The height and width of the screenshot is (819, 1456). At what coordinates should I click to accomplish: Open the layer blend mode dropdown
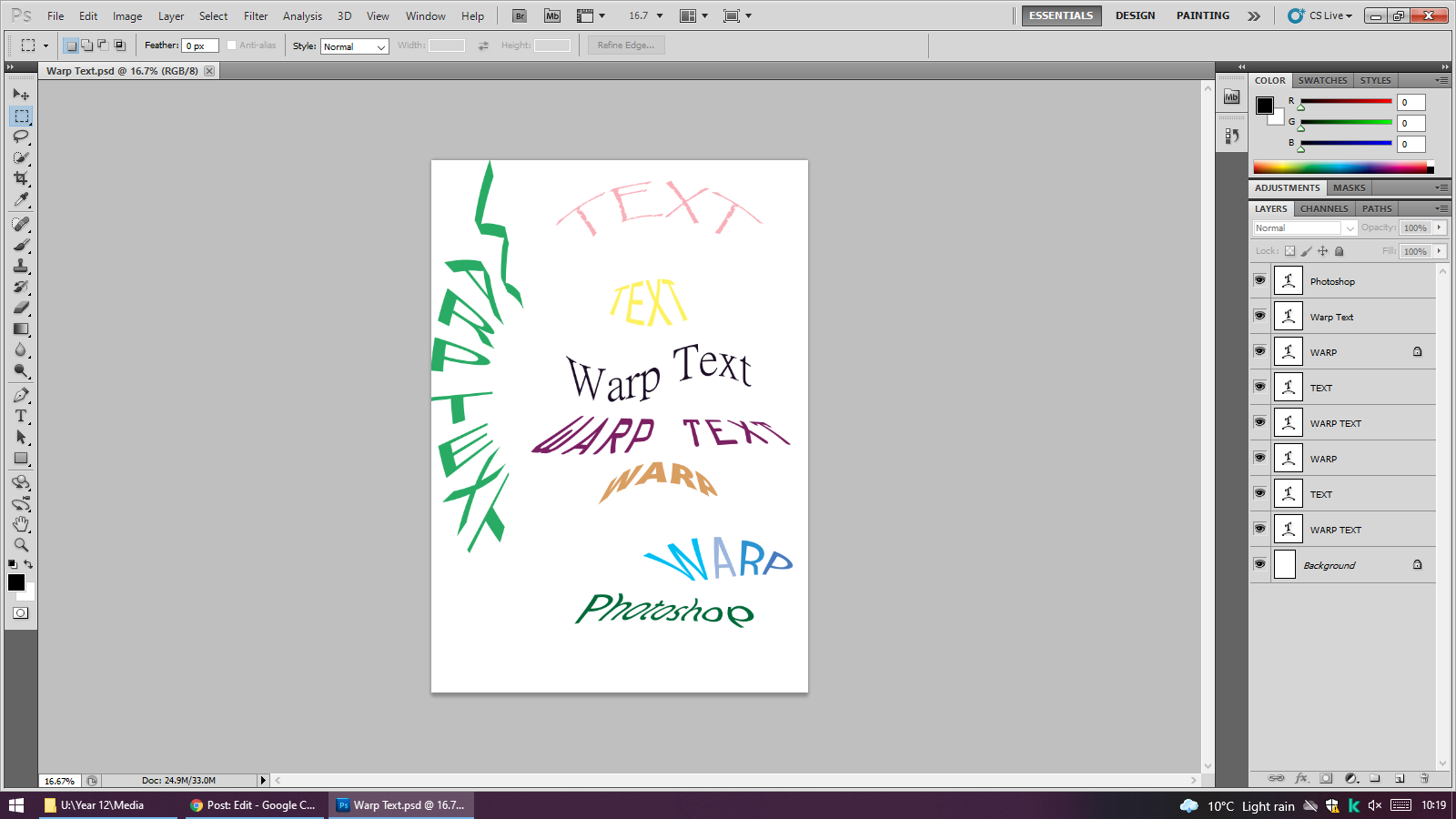tap(1305, 227)
